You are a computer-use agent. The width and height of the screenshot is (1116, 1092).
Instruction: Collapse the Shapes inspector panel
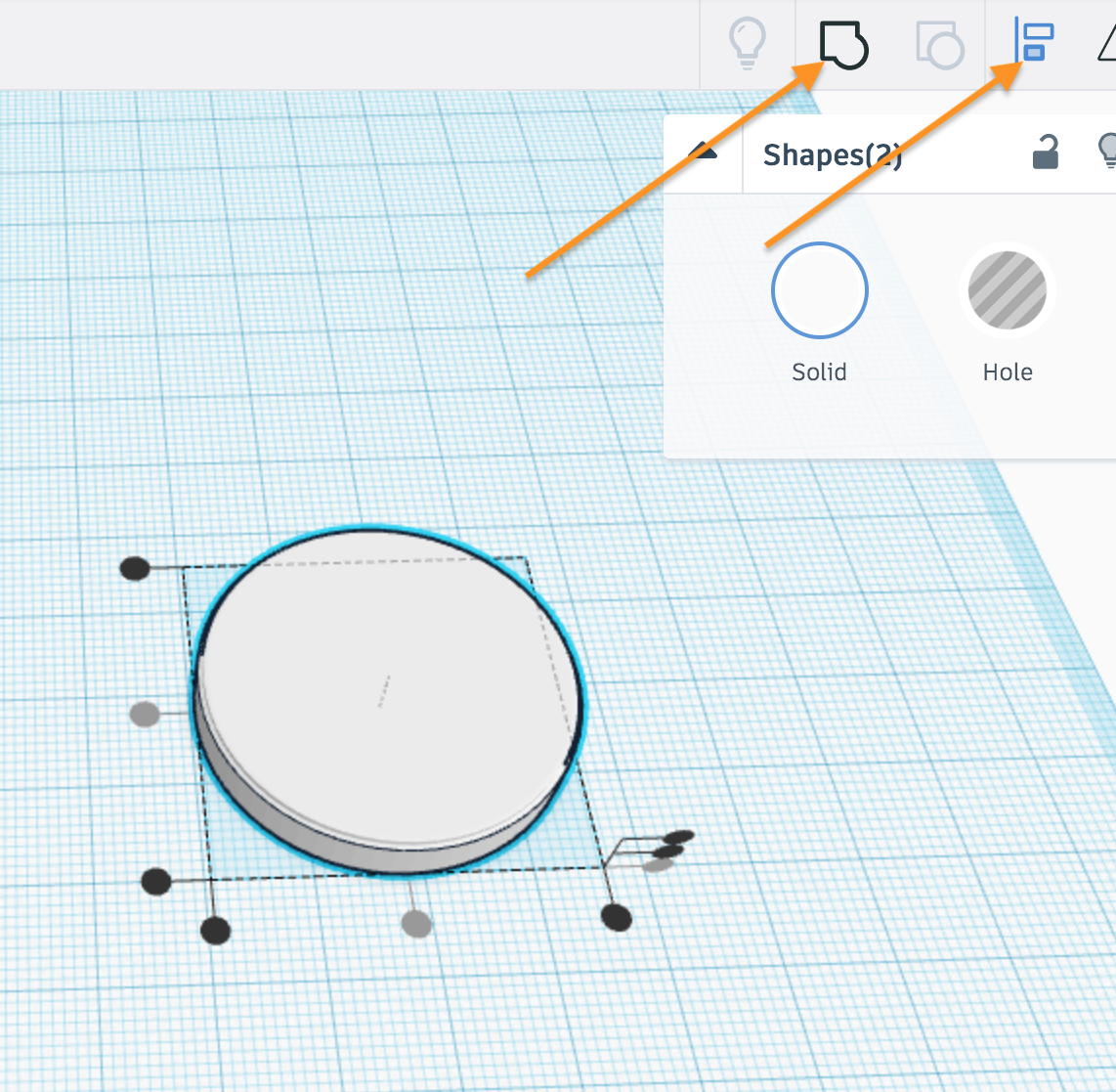[x=703, y=152]
